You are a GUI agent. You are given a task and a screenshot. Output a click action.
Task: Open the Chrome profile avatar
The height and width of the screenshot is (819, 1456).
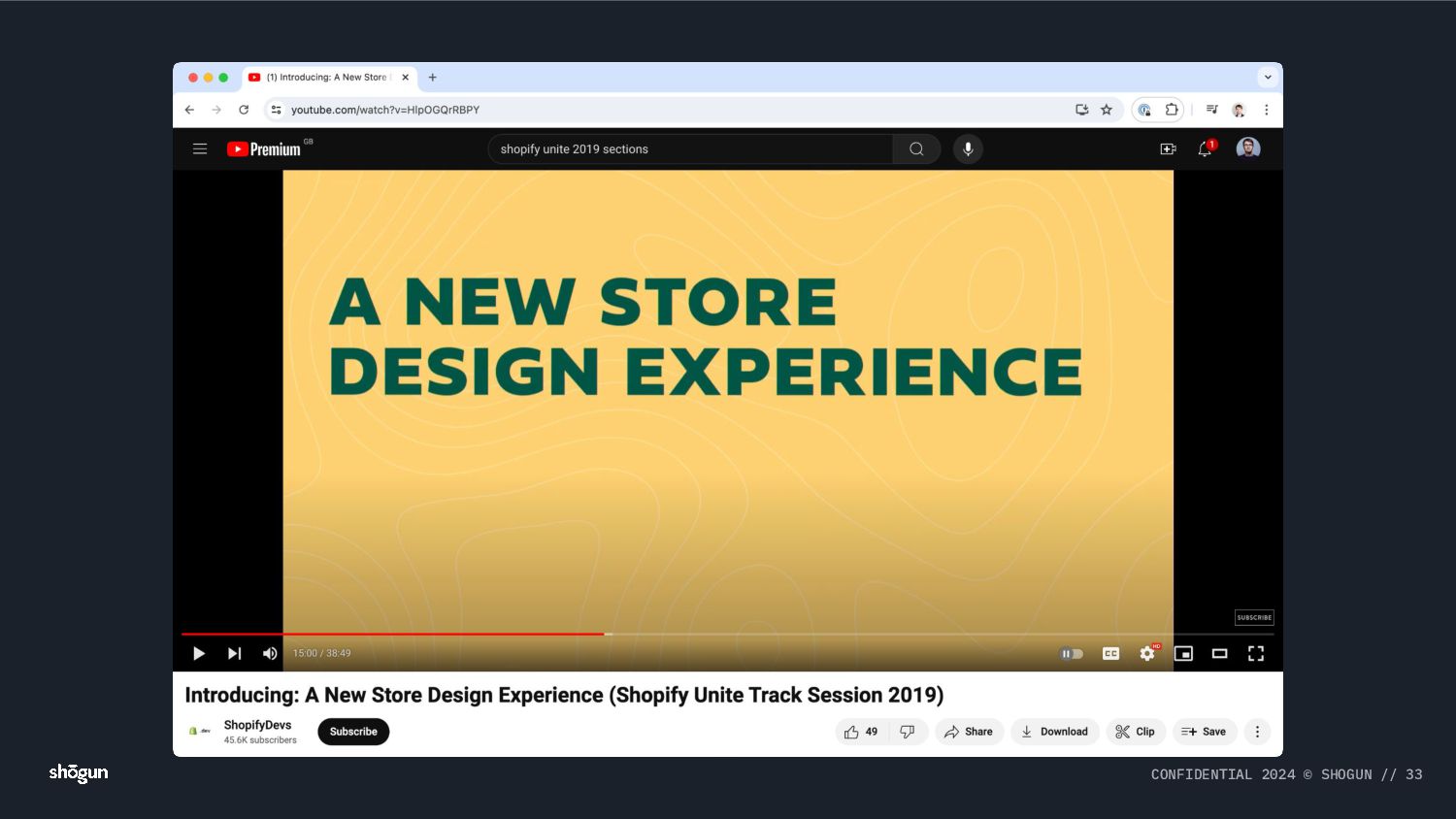1239,110
